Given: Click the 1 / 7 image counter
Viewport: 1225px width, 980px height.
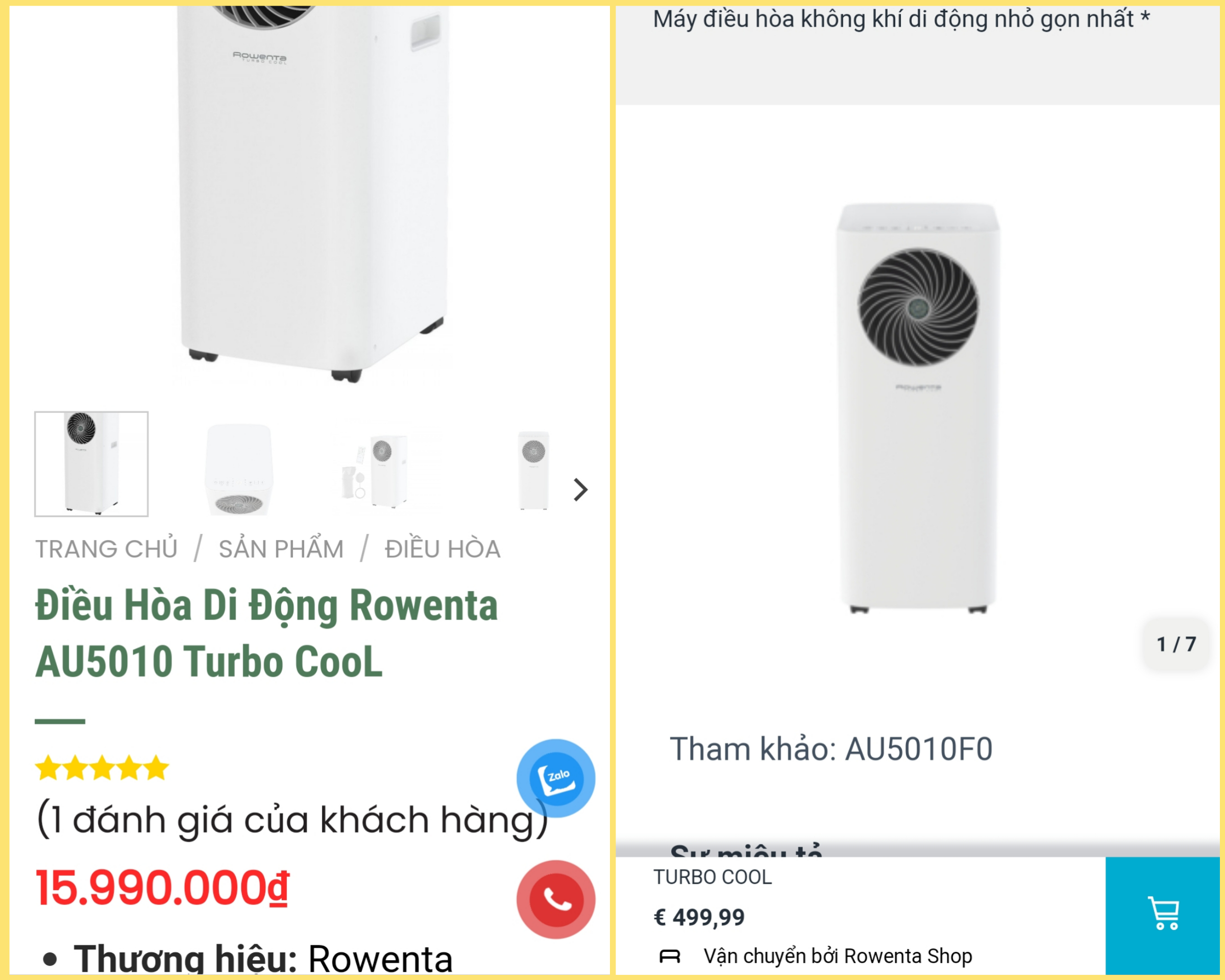Looking at the screenshot, I should (1176, 644).
